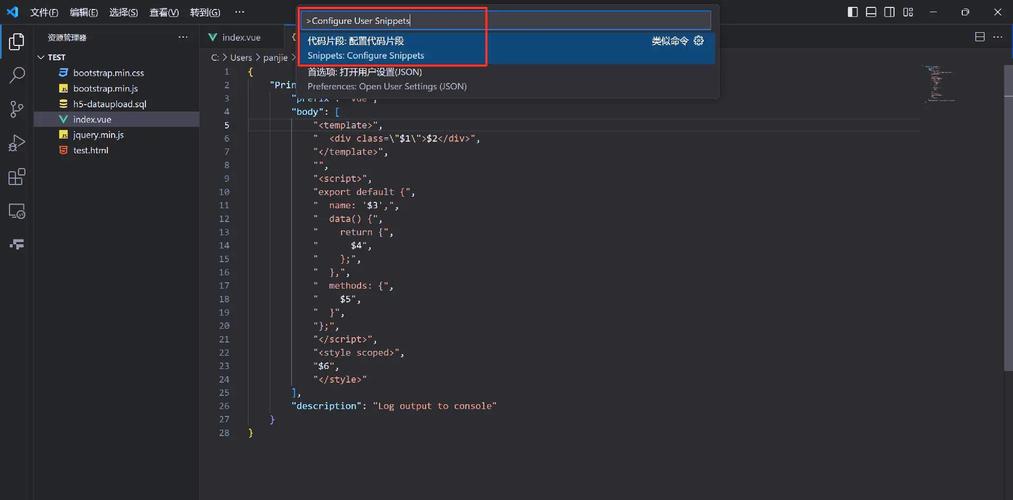Click the Users breadcrumb segment
Viewport: 1013px width, 500px height.
click(x=241, y=57)
